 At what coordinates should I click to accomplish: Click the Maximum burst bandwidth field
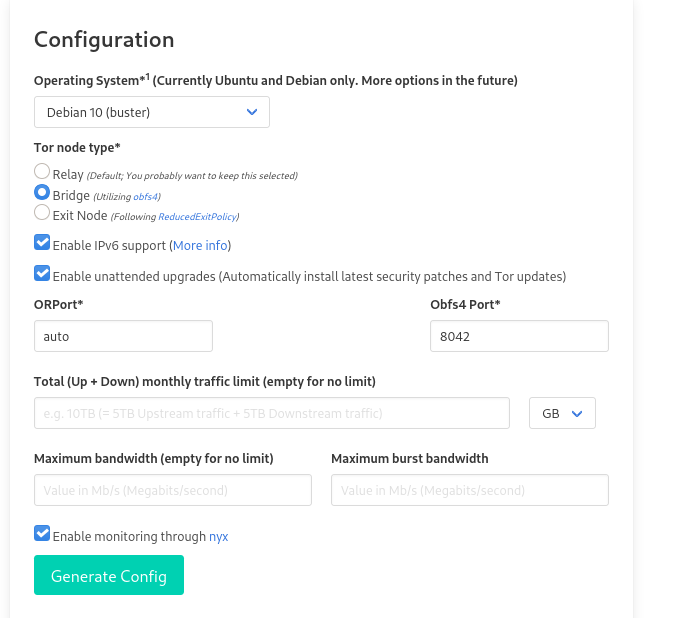pyautogui.click(x=470, y=490)
